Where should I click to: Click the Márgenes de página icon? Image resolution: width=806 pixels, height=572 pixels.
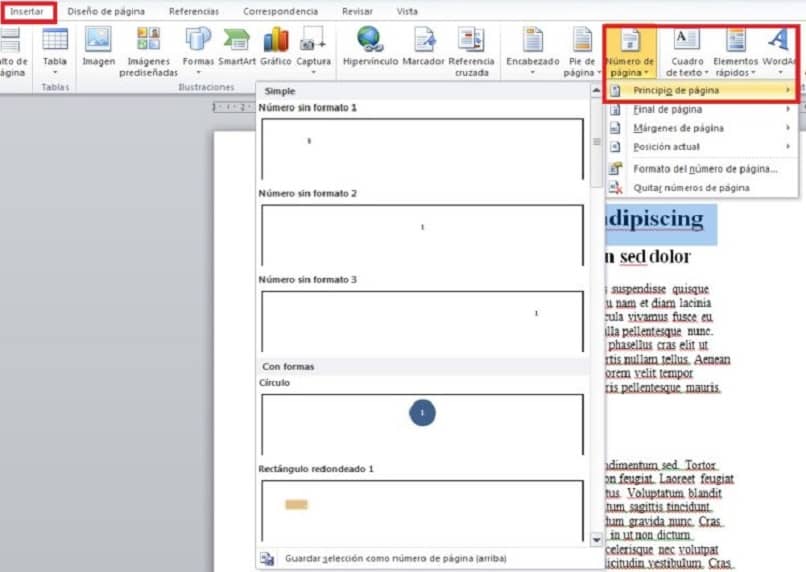615,128
